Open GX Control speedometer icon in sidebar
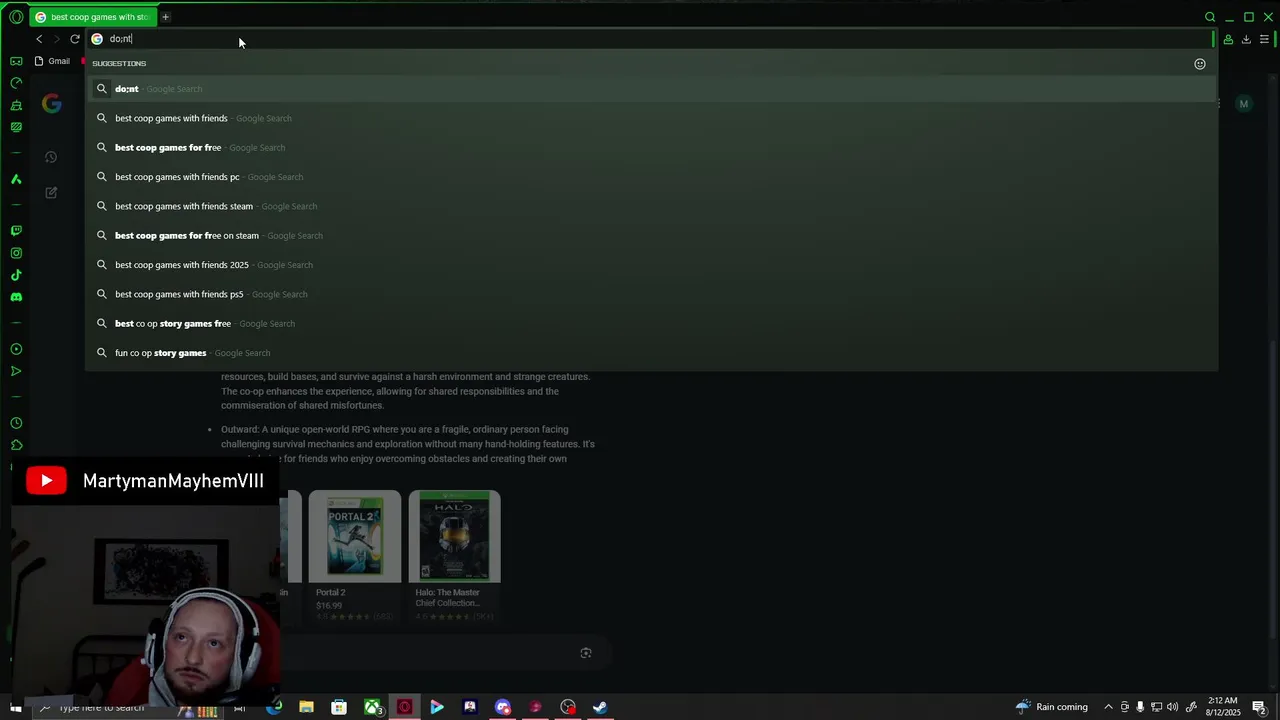Image resolution: width=1280 pixels, height=720 pixels. [x=16, y=83]
